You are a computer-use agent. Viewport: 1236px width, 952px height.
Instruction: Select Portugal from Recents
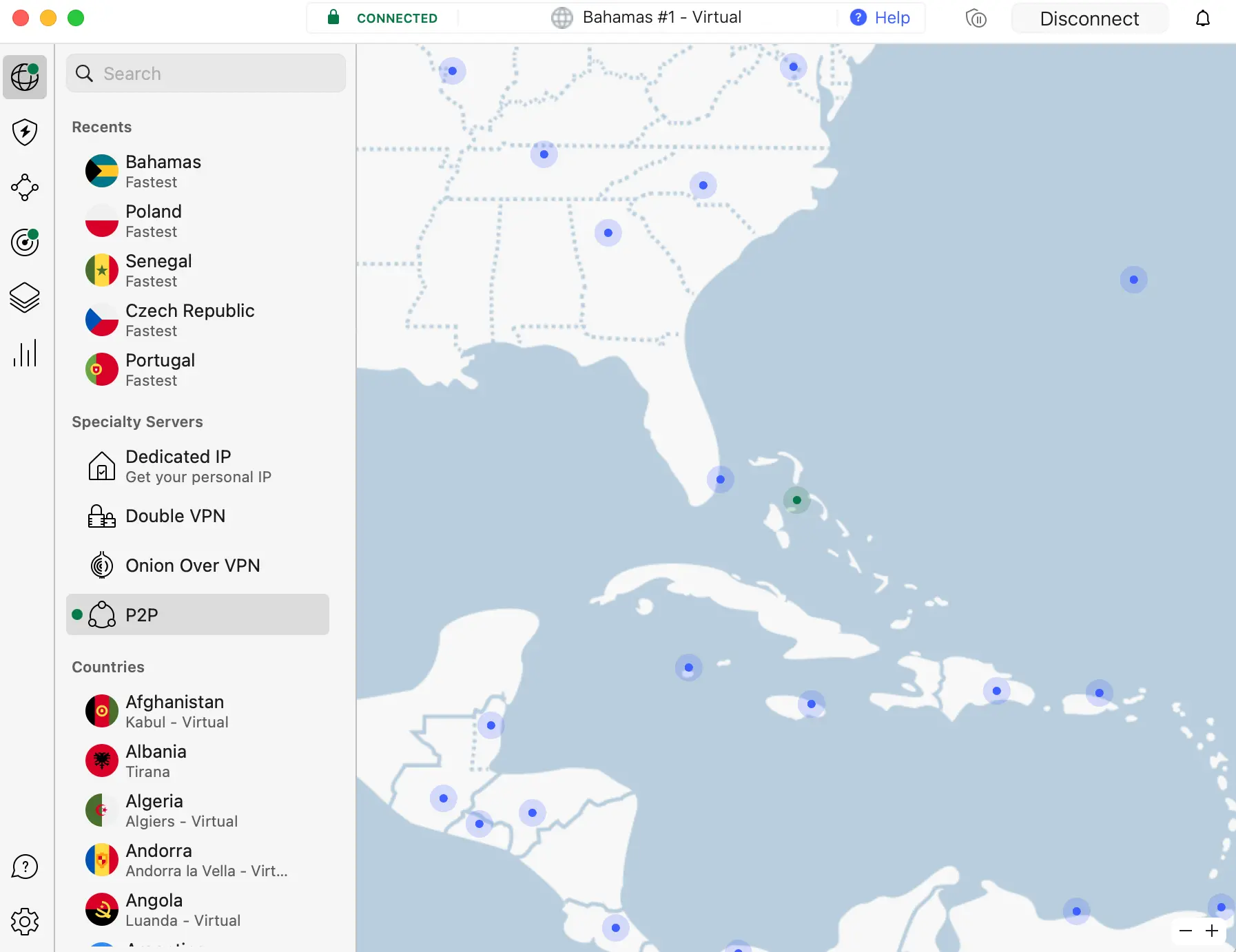(198, 369)
